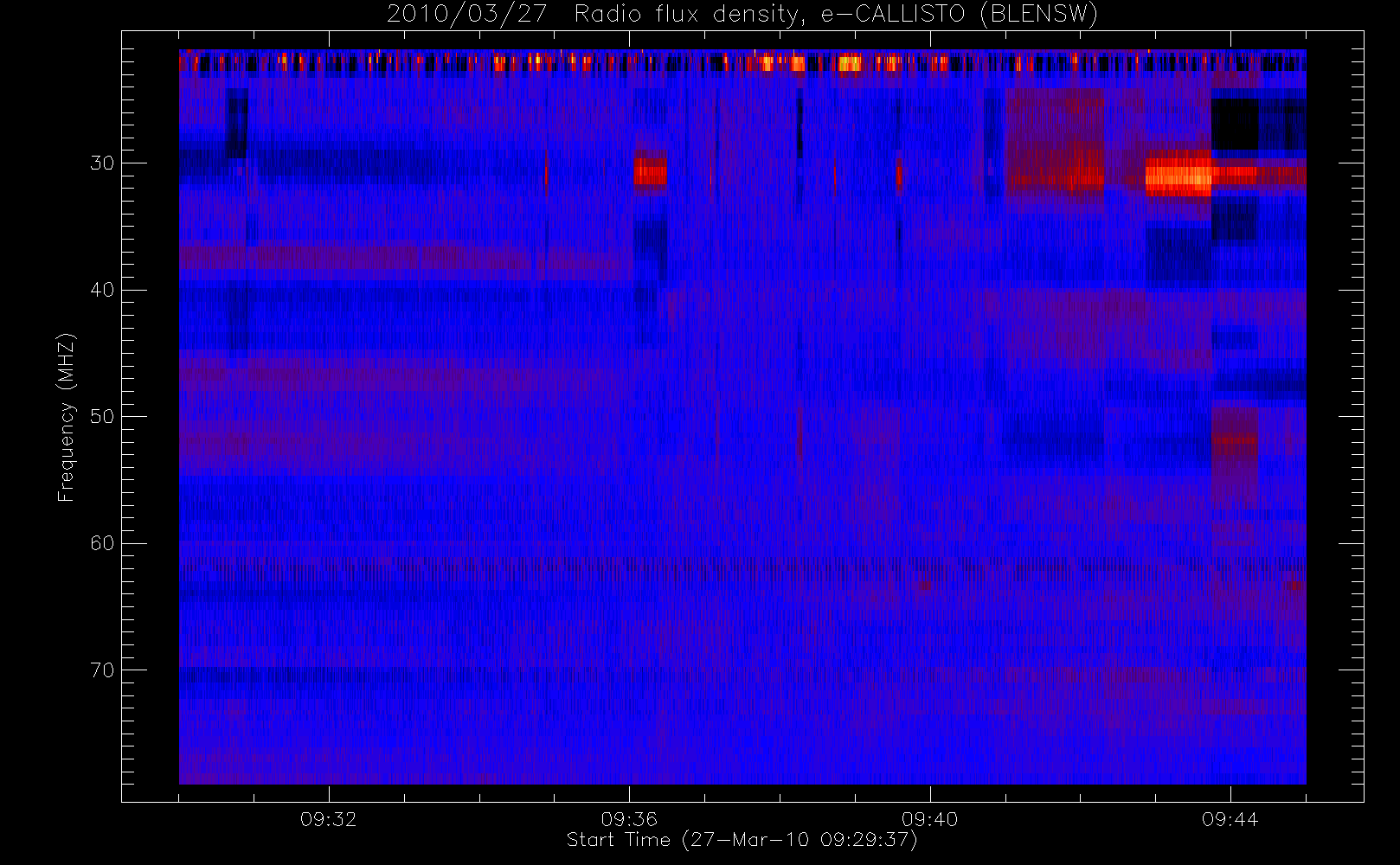
Task: Click the 60 frequency tick label
Action: tap(102, 543)
